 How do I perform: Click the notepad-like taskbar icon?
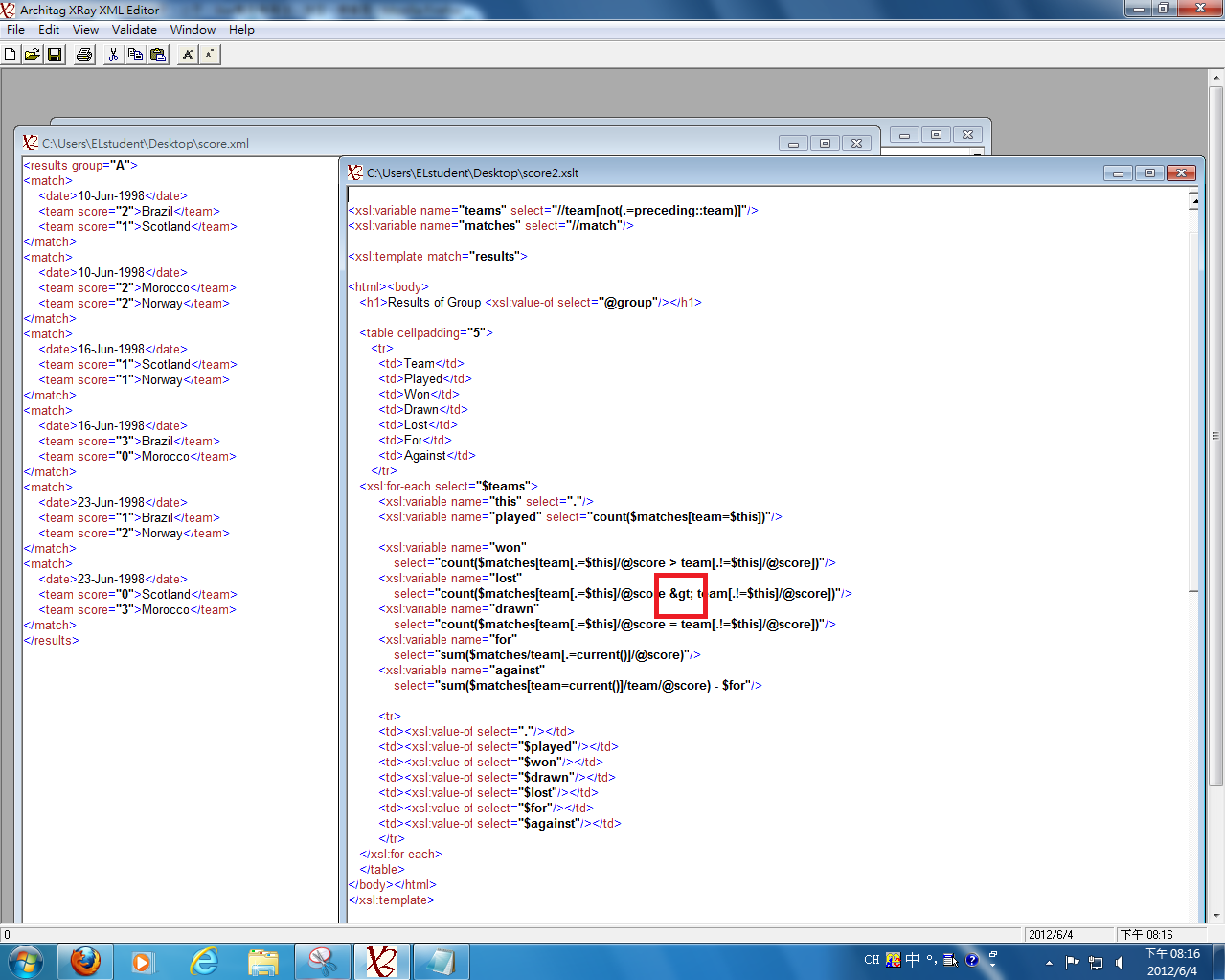[442, 961]
